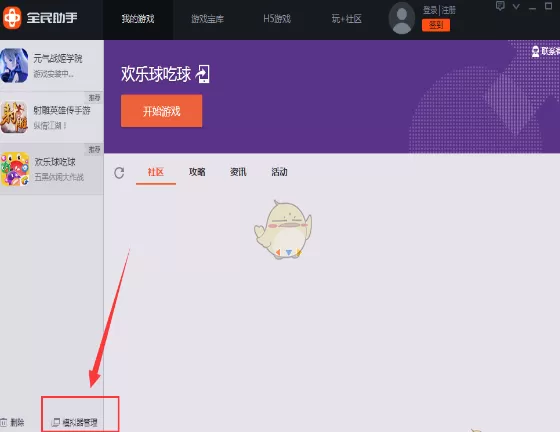Select 元气战姬学院 game thumbnail
This screenshot has height=432, width=560.
[x=14, y=65]
